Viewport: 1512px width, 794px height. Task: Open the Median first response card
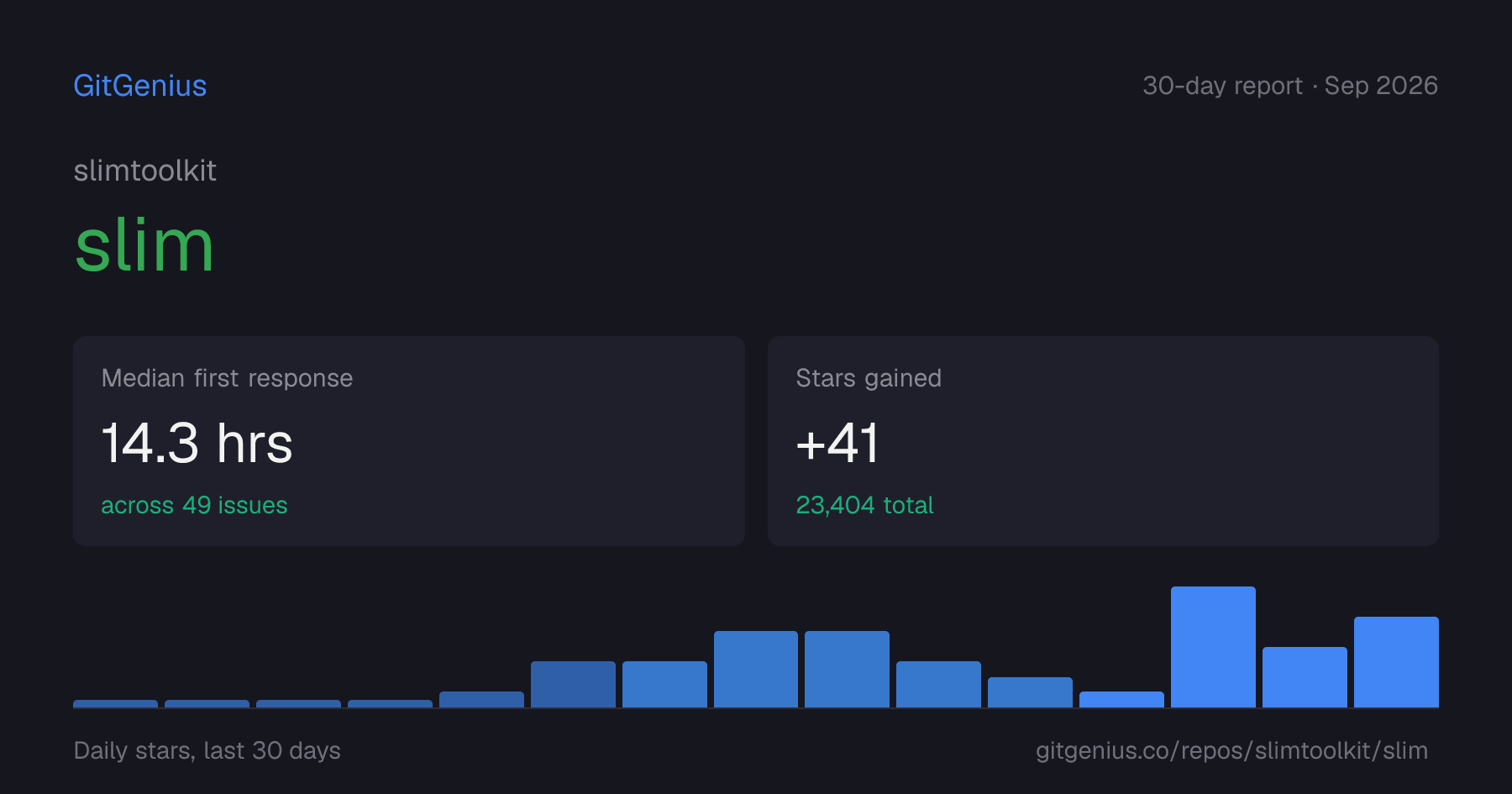point(409,441)
